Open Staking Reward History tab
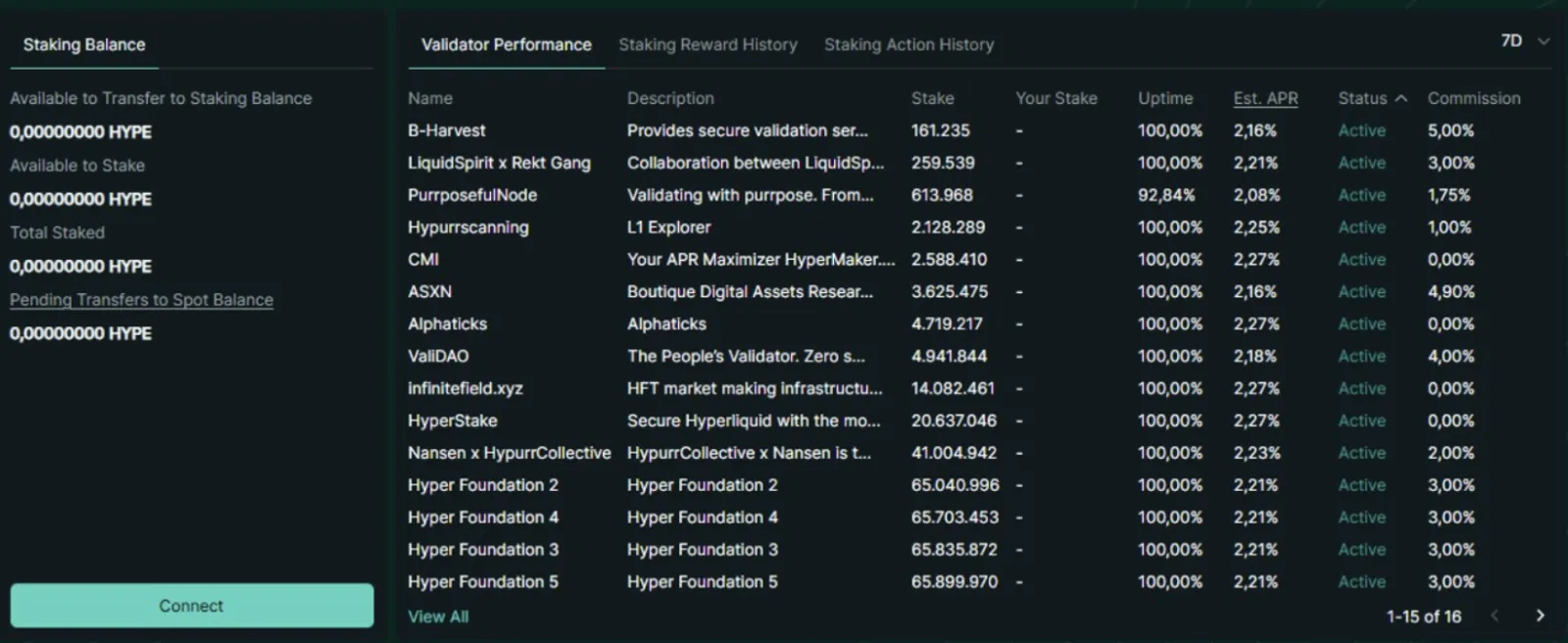 (708, 44)
